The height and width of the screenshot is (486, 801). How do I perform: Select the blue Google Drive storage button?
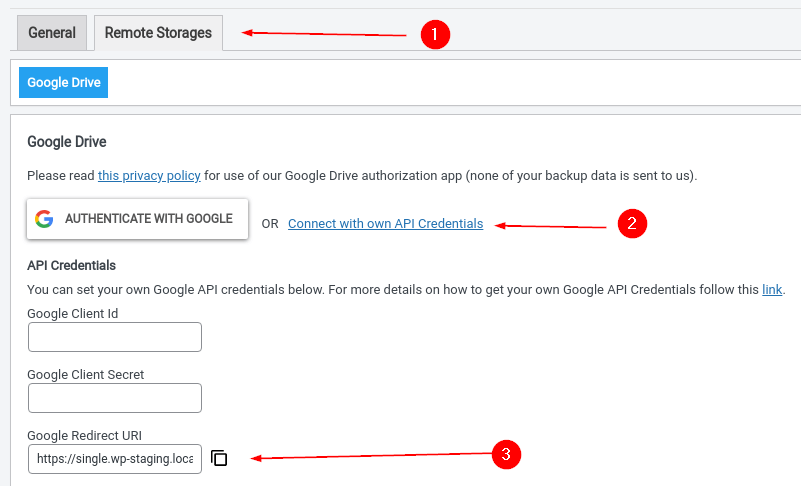coord(63,82)
